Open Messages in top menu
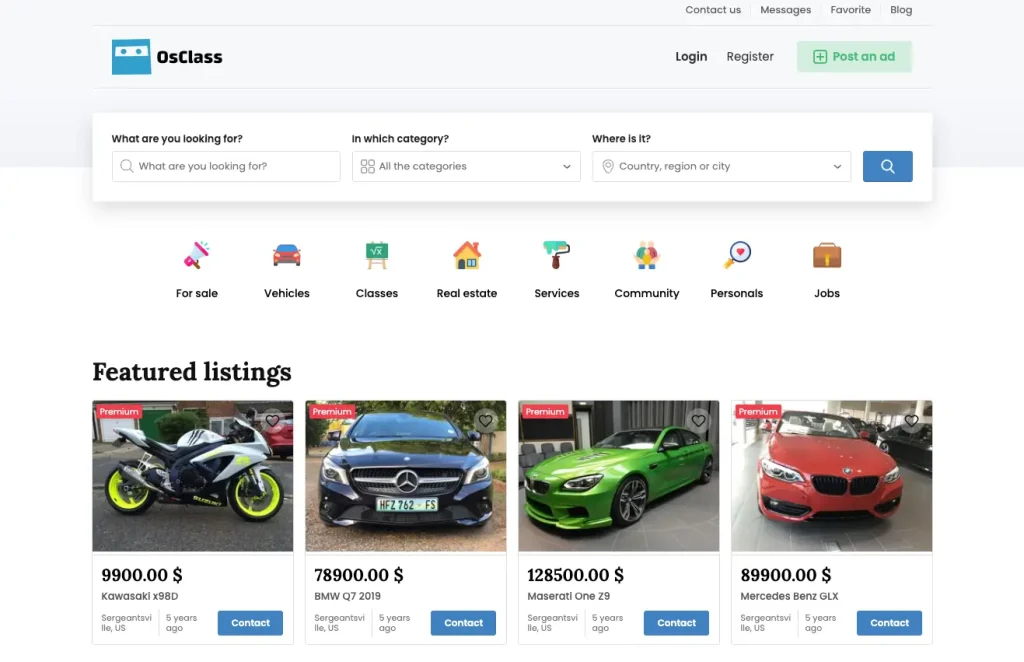Viewport: 1024px width, 662px height. pos(786,10)
